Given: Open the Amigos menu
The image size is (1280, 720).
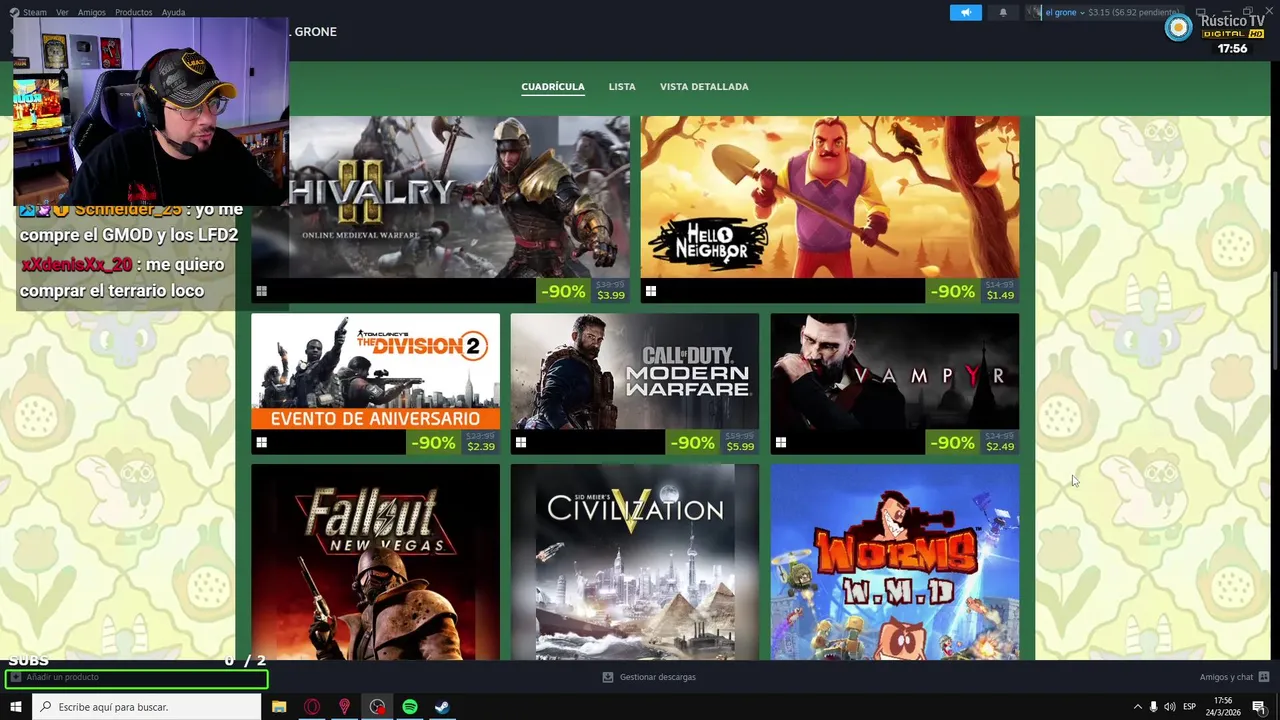Looking at the screenshot, I should tap(91, 12).
